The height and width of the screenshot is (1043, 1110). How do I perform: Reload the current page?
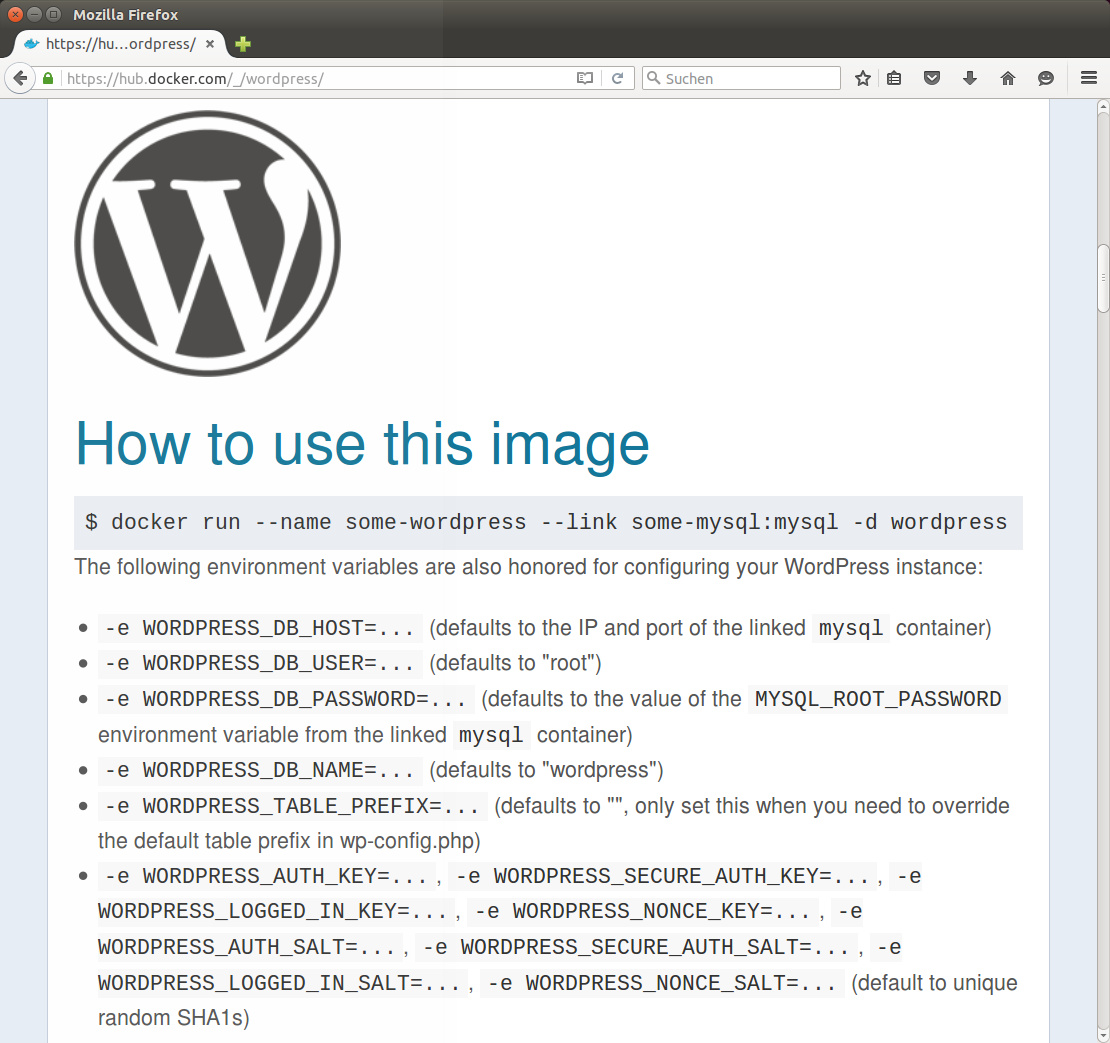click(x=618, y=78)
